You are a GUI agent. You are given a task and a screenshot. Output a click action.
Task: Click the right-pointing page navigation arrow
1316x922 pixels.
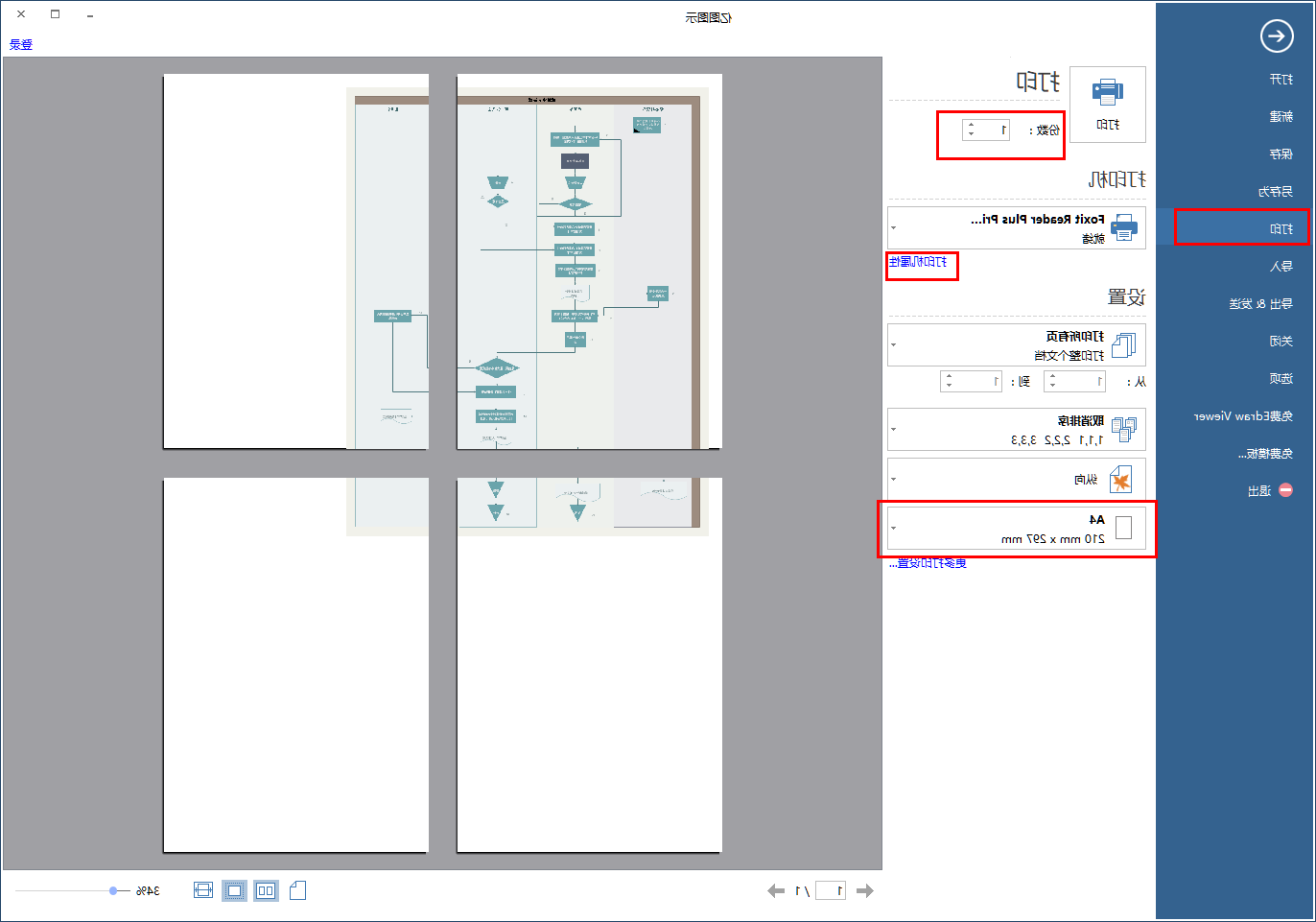coord(864,891)
